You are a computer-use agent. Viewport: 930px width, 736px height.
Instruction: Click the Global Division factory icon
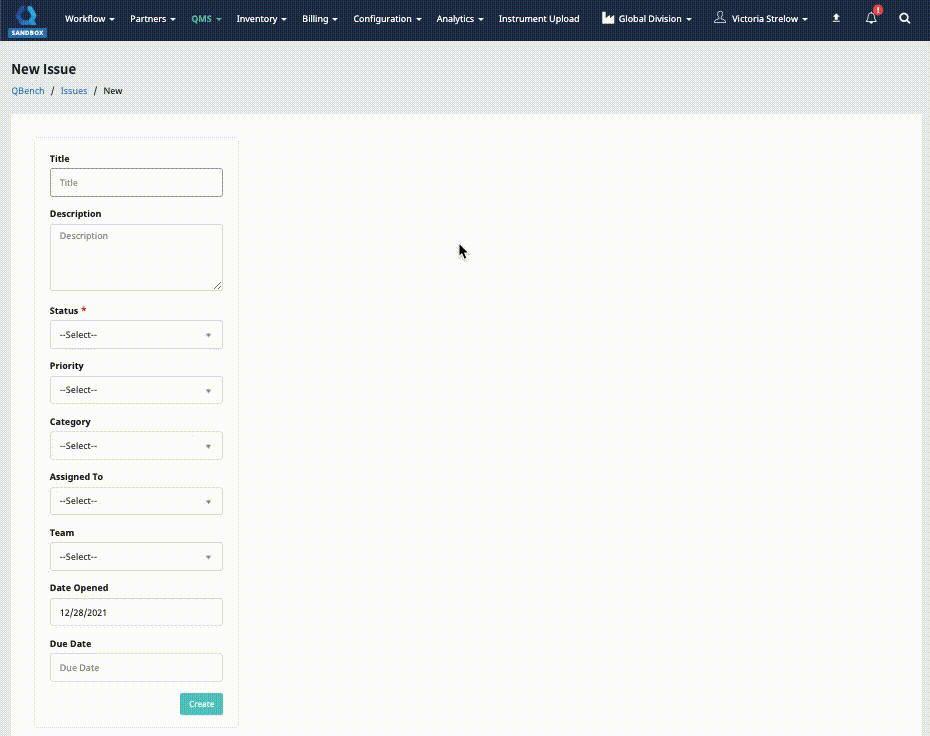[608, 18]
